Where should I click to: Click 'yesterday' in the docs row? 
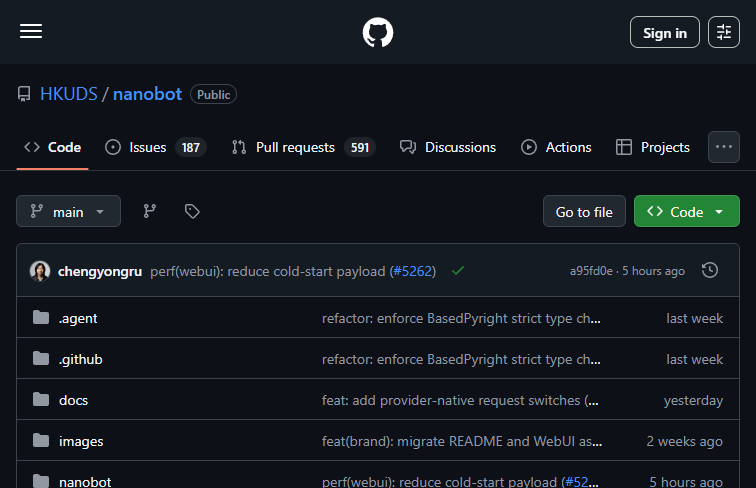point(693,400)
